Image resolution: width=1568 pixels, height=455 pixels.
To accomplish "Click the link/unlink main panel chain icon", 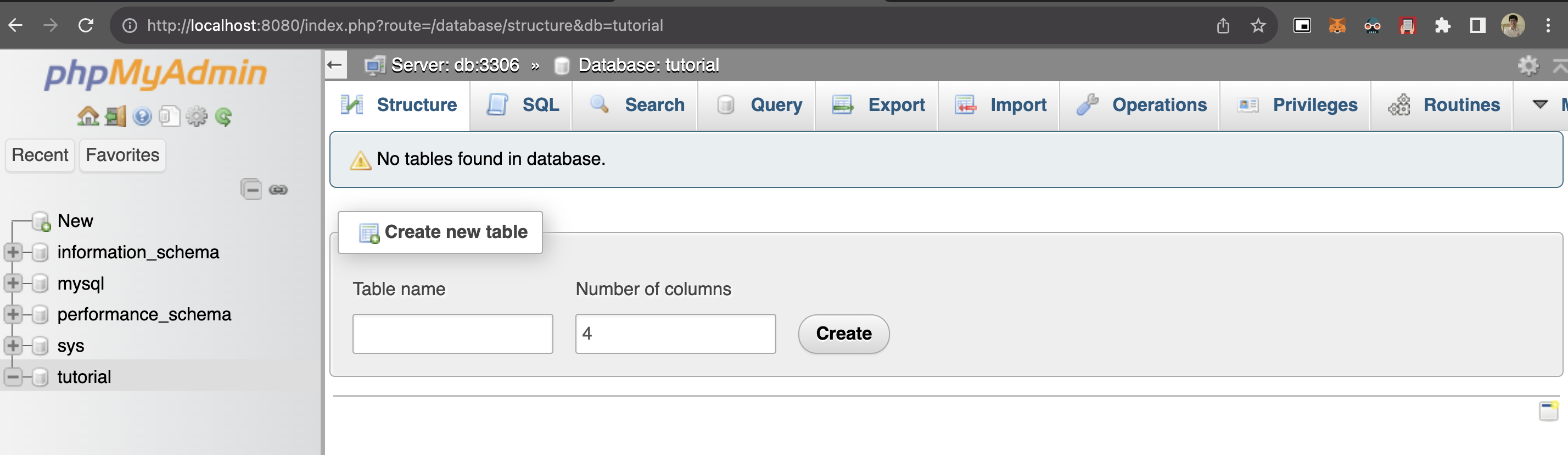I will pos(278,190).
